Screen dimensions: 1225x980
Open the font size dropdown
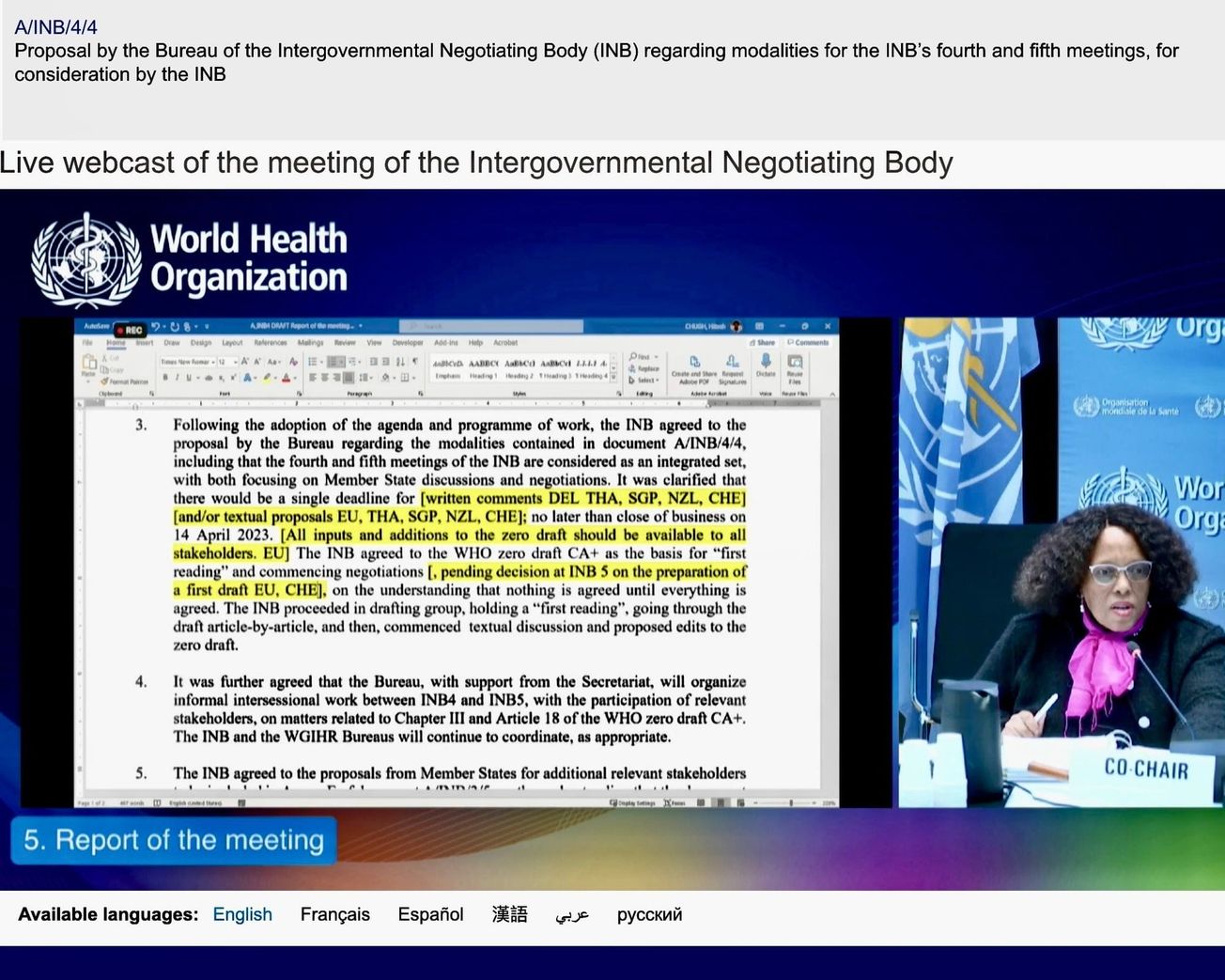point(234,362)
